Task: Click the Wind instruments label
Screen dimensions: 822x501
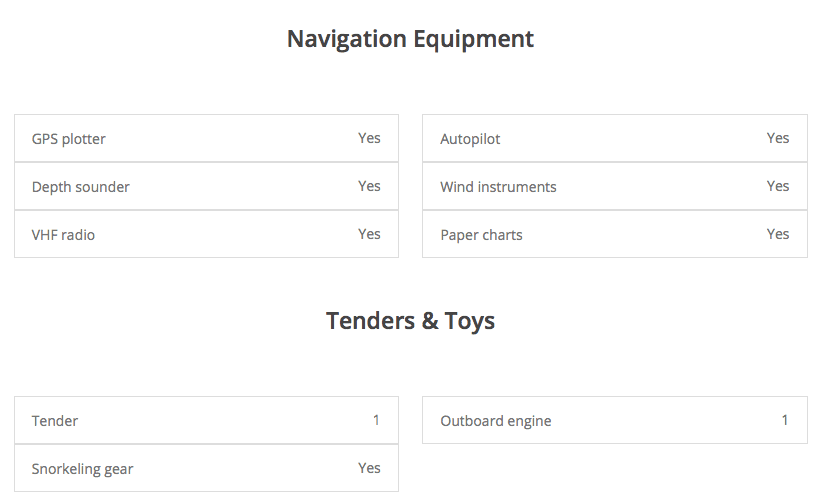Action: coord(498,187)
